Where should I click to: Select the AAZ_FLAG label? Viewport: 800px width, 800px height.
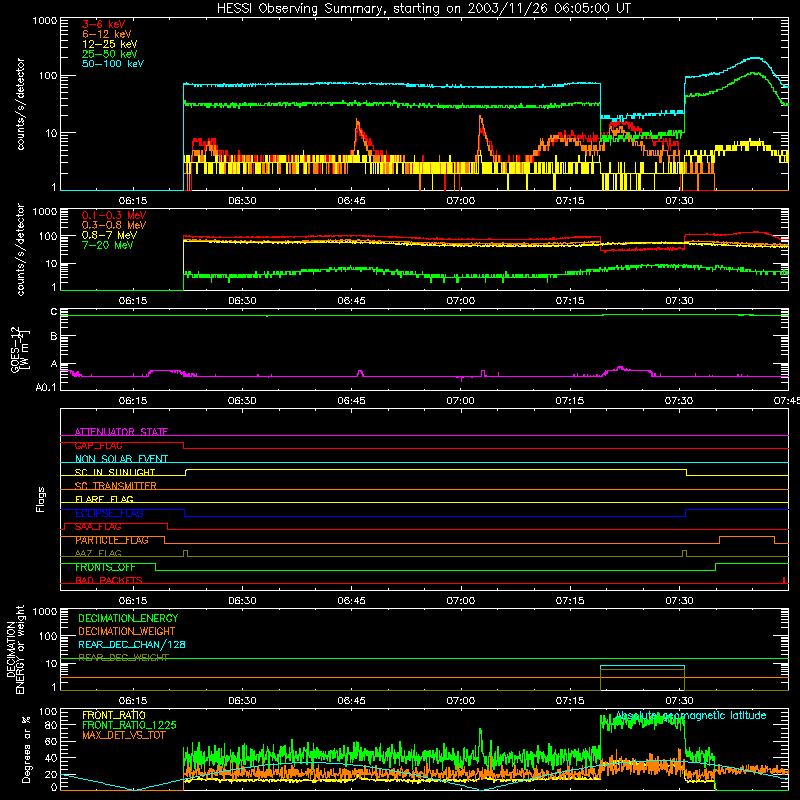98,553
